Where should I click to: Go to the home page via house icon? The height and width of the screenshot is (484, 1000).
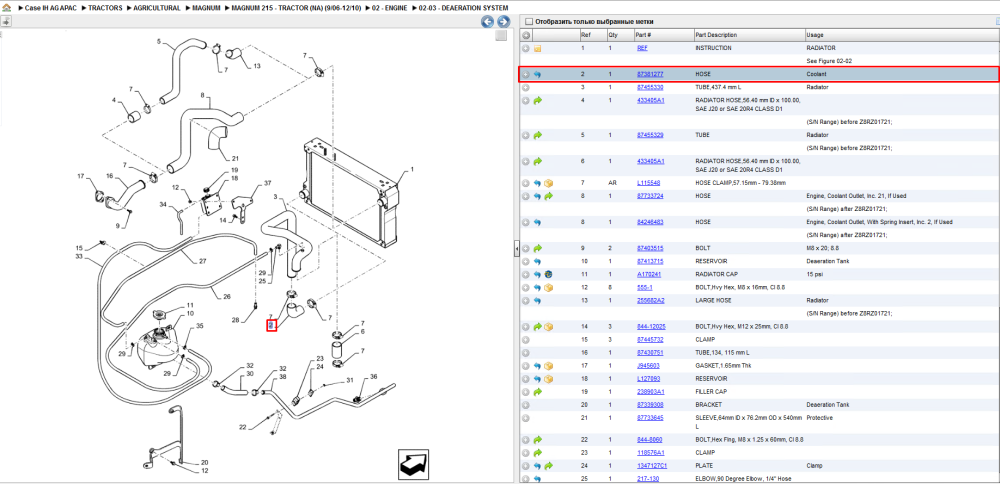(x=6, y=8)
